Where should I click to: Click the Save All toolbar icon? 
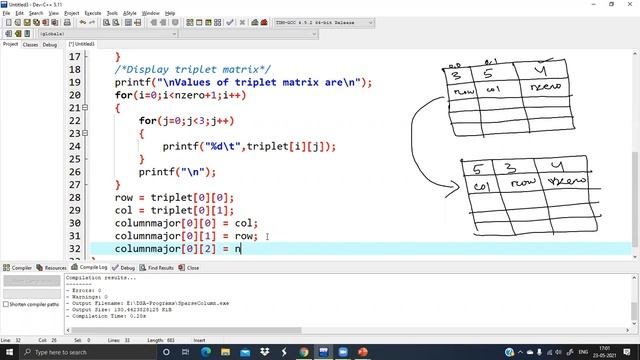36,22
